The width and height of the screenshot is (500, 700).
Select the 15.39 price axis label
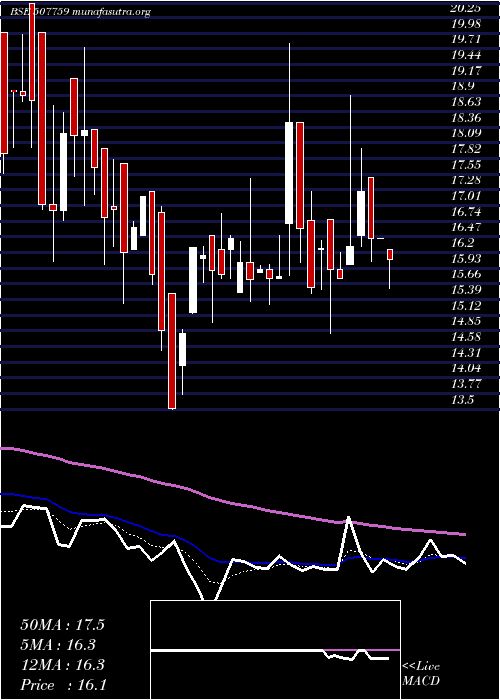pyautogui.click(x=465, y=290)
